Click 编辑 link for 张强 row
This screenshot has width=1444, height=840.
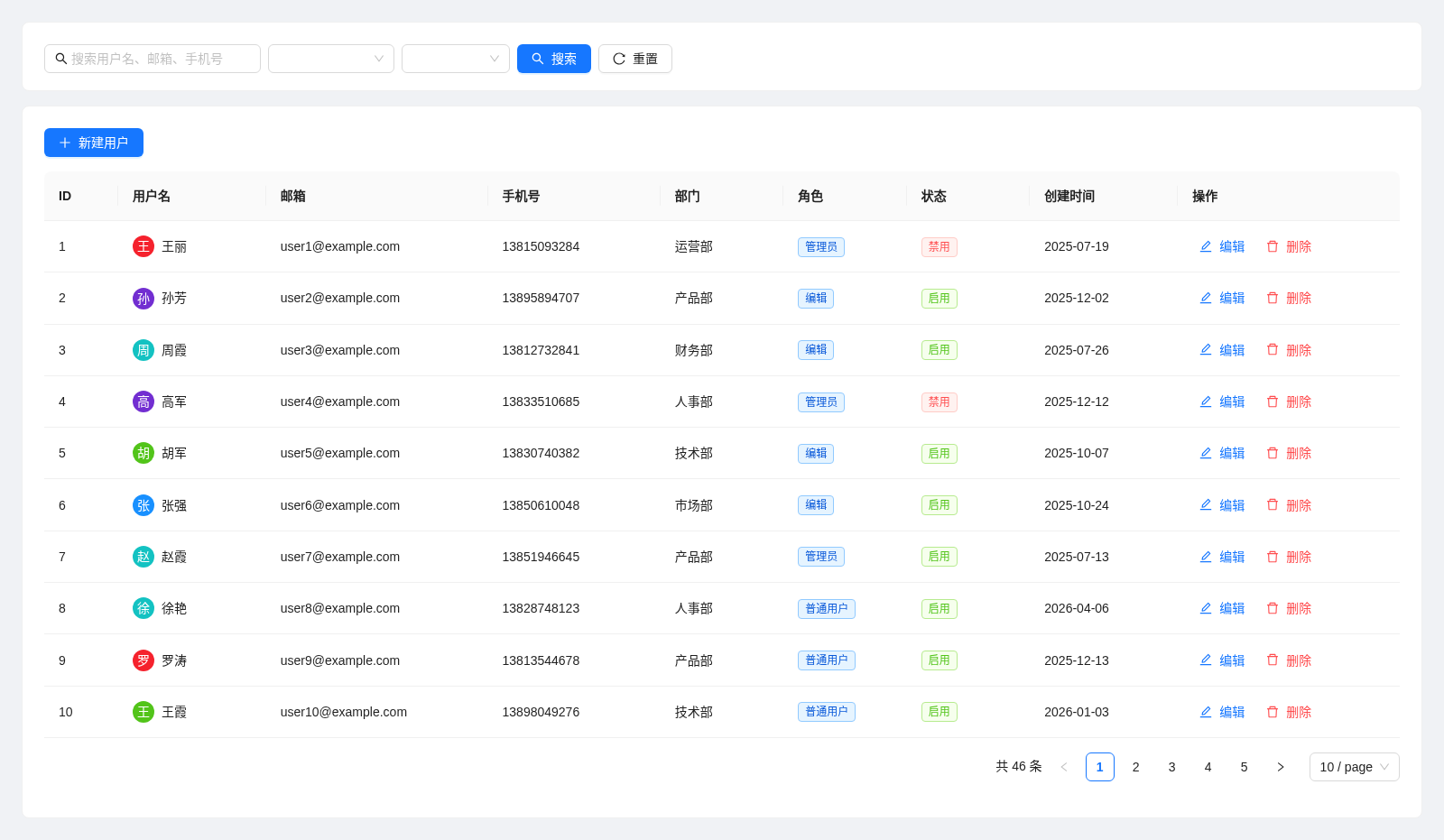[1222, 505]
